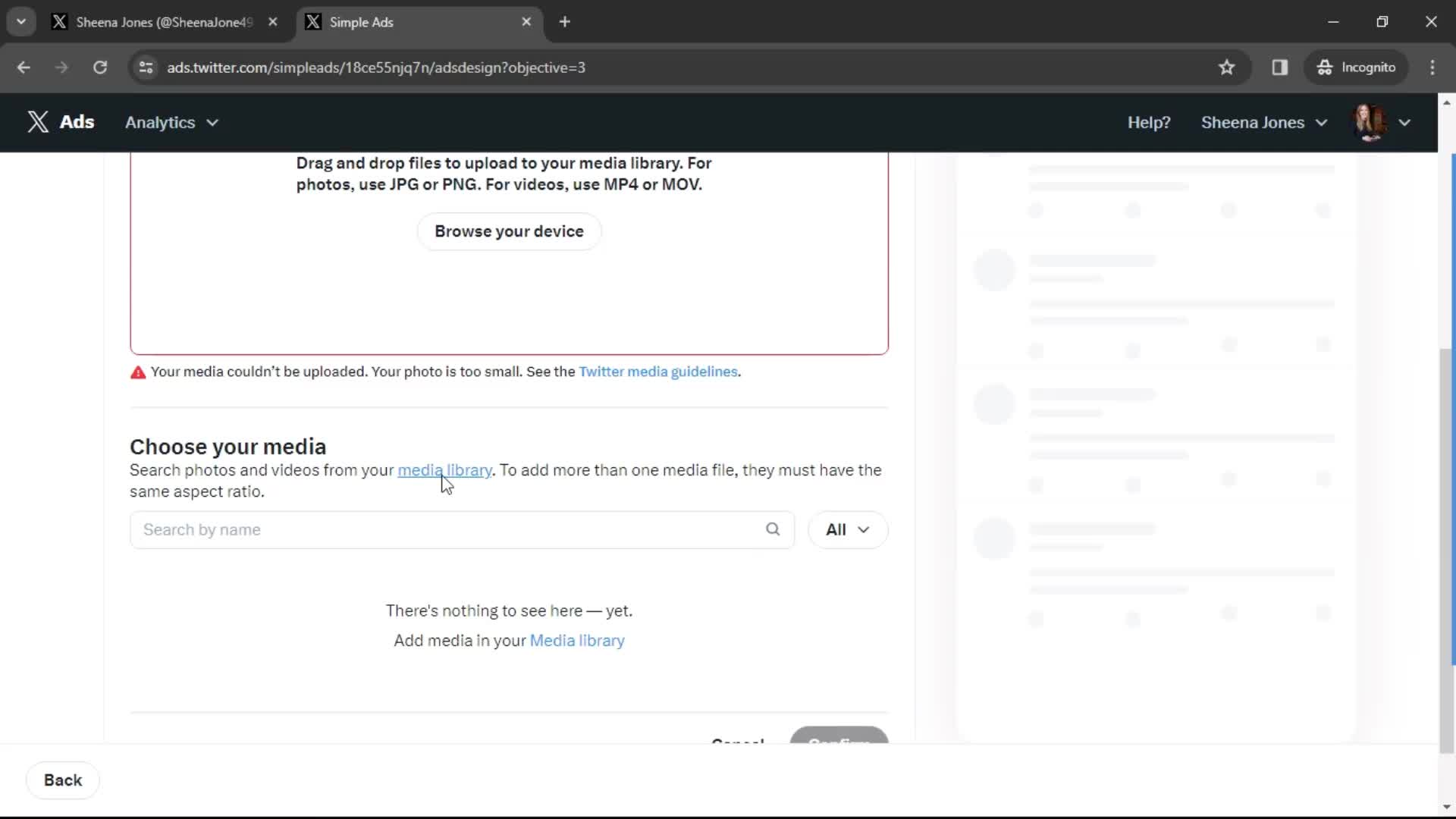Click the browser extensions puzzle icon
1456x819 pixels.
(x=1279, y=67)
